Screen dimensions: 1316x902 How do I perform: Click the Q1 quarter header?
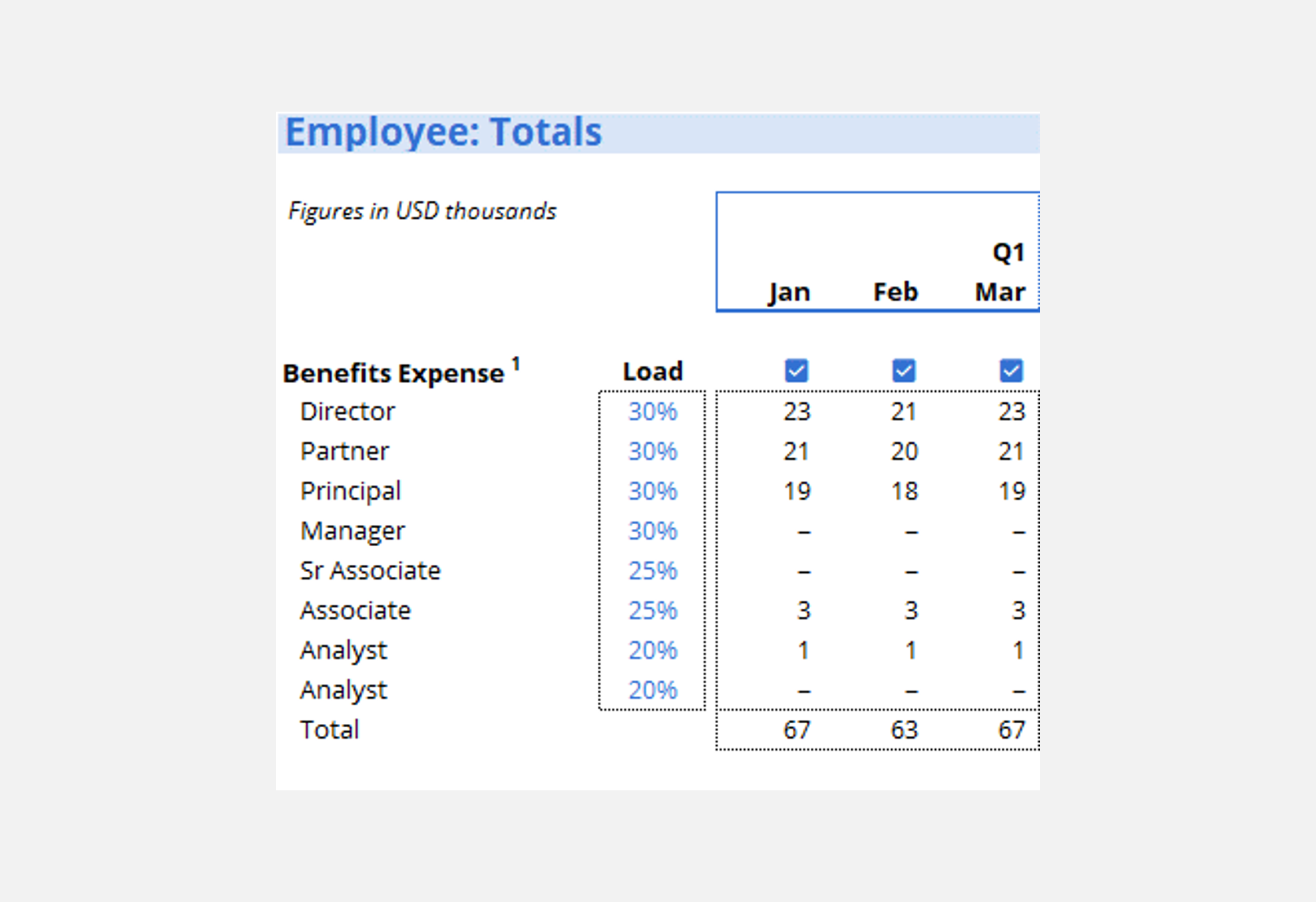[x=1008, y=252]
